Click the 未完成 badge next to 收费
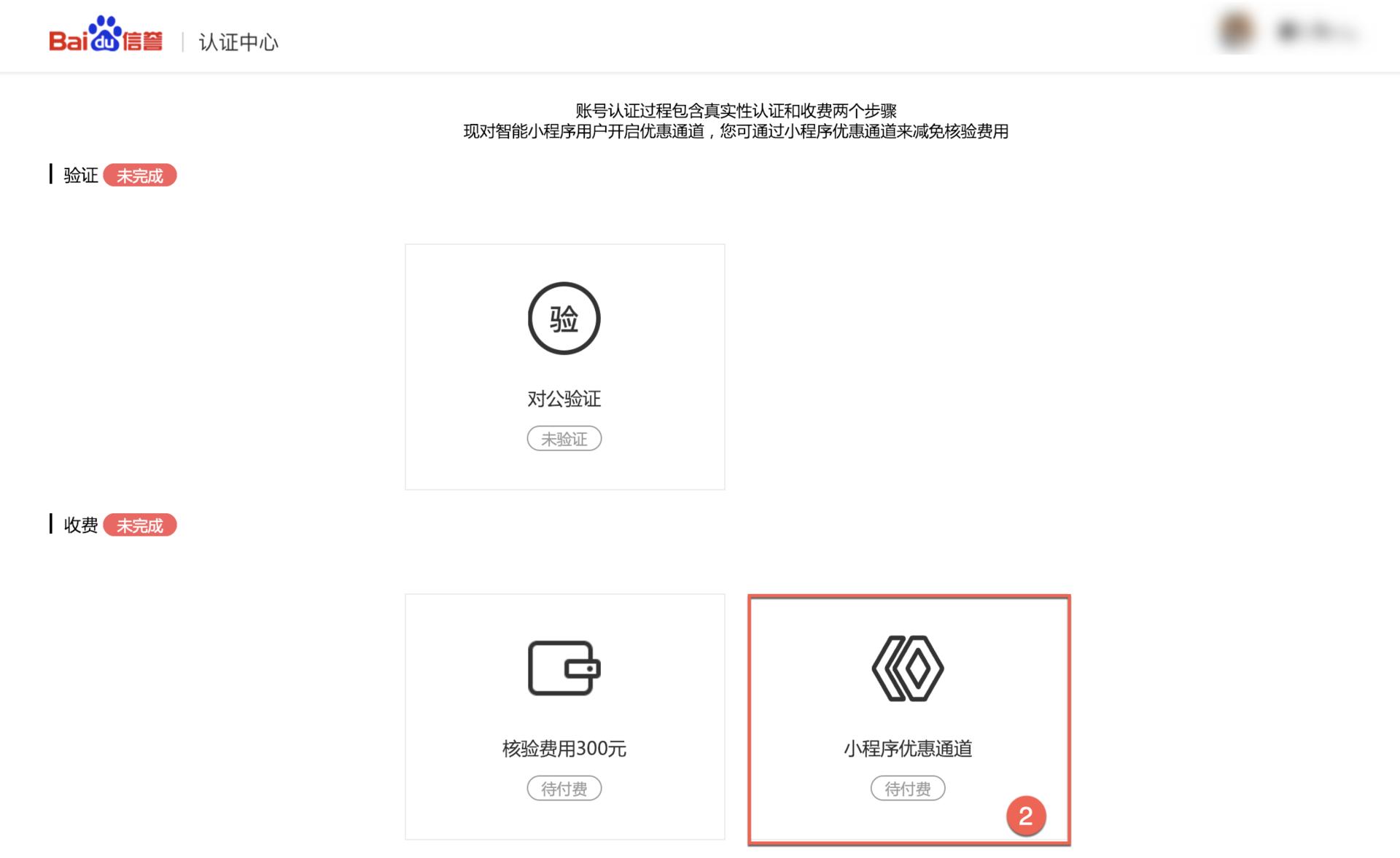The height and width of the screenshot is (858, 1400). coord(141,525)
